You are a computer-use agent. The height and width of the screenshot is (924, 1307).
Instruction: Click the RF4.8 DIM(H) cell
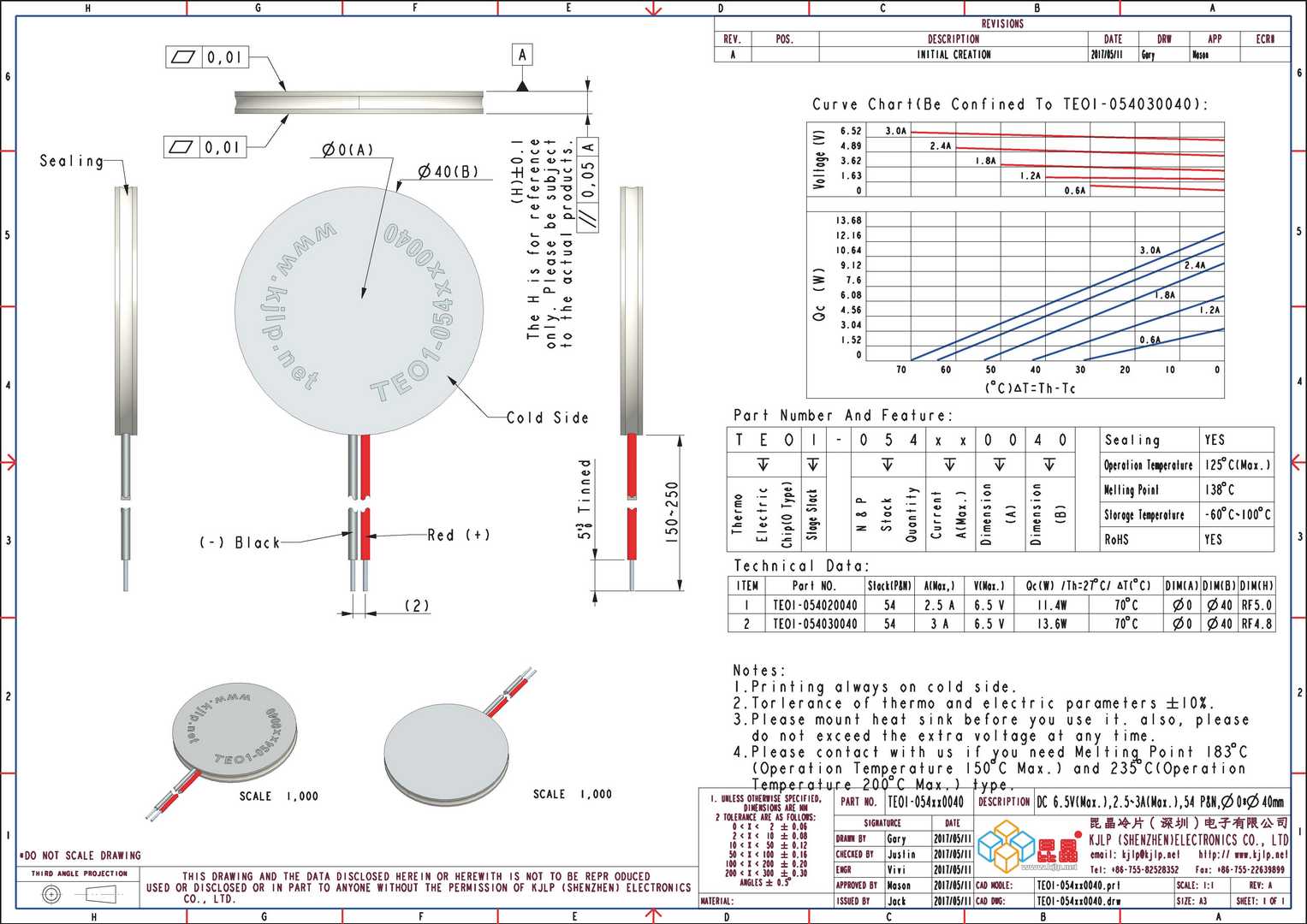pyautogui.click(x=1257, y=624)
